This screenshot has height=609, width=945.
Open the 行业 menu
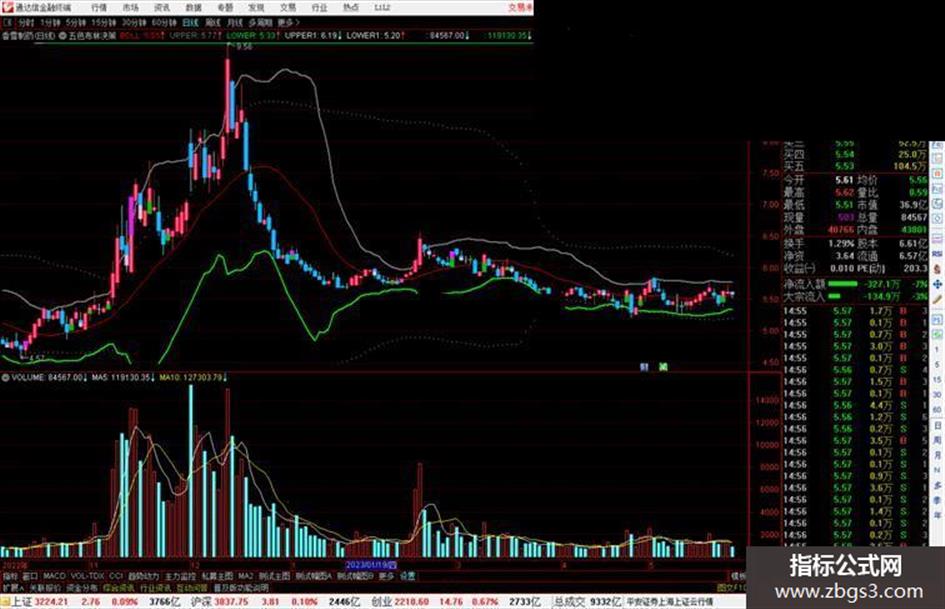319,8
